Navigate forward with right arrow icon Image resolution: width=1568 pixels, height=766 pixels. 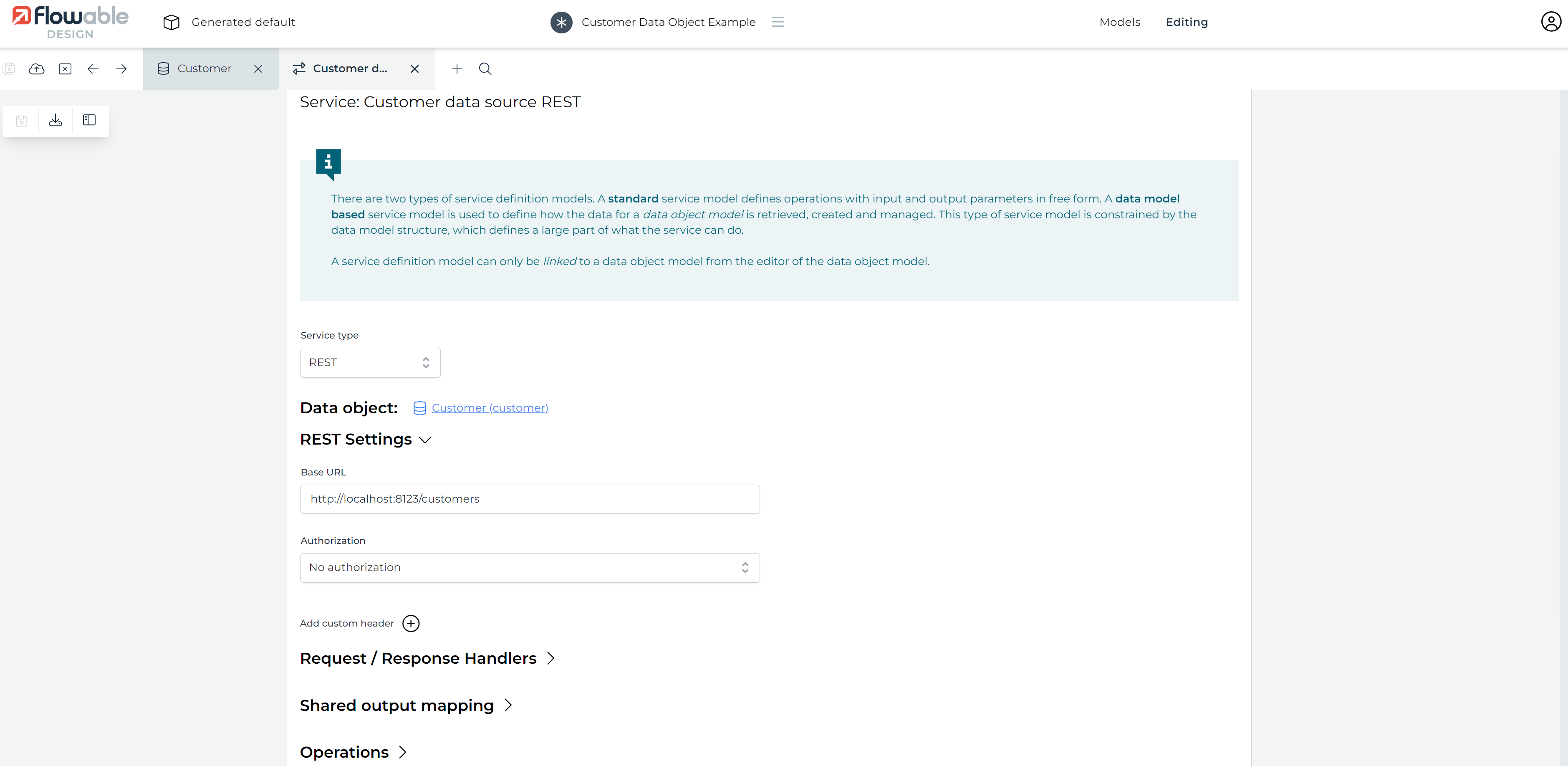click(121, 69)
